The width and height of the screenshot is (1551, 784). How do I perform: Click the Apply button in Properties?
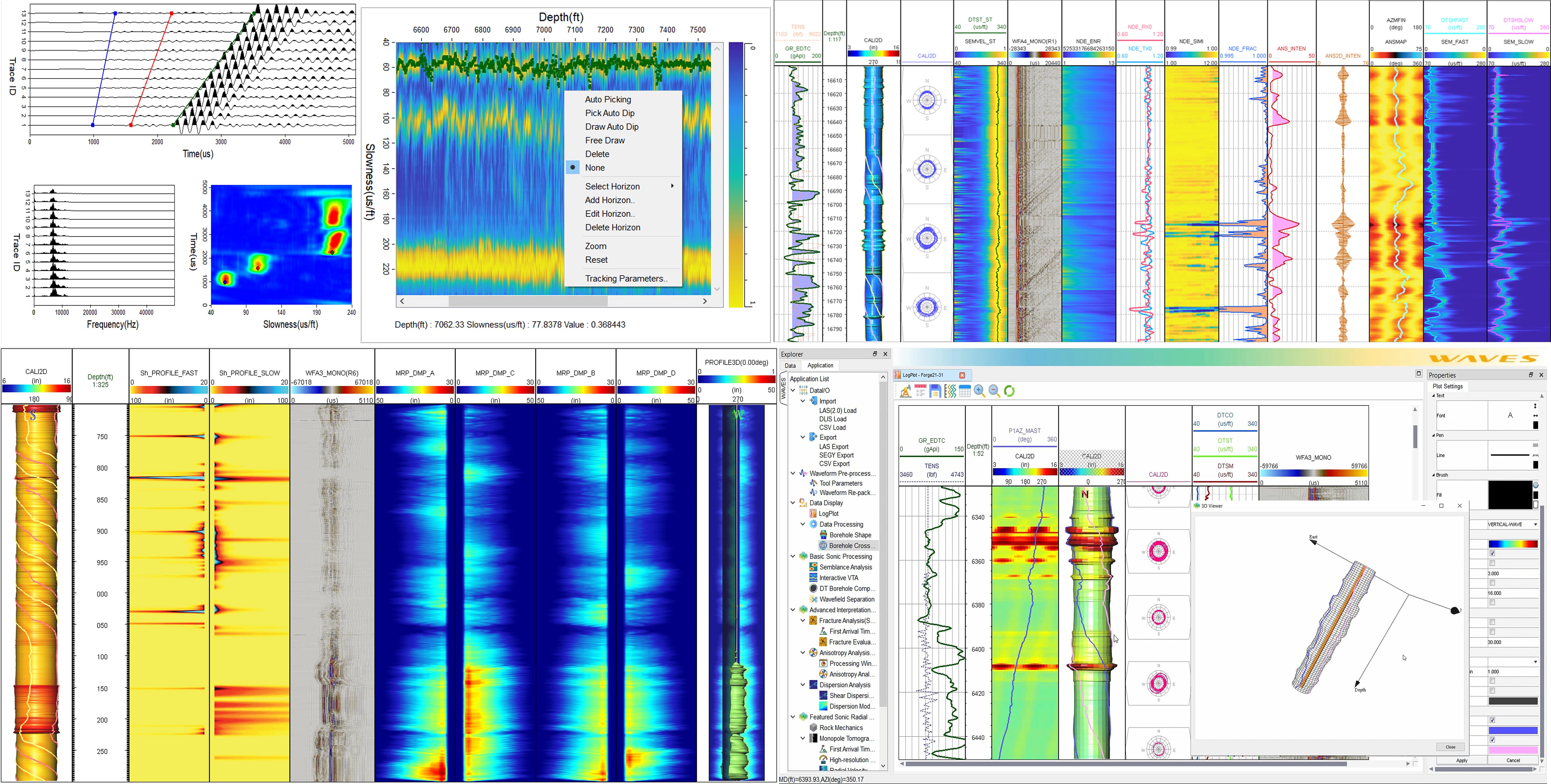click(1461, 761)
